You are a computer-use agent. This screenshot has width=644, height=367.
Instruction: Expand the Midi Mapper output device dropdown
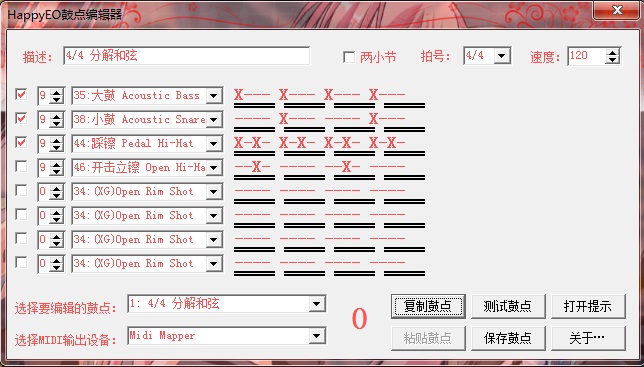316,336
